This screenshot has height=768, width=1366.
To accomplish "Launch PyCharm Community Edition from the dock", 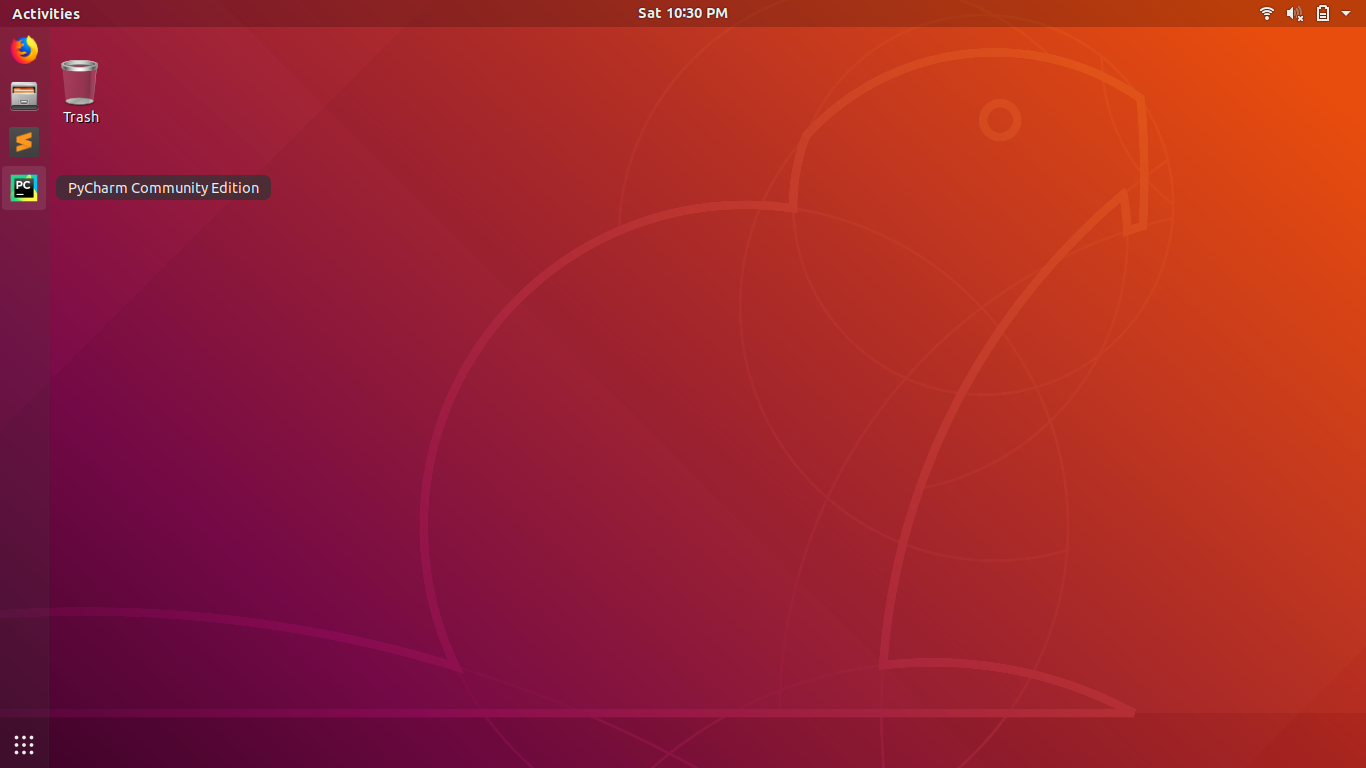I will 24,188.
